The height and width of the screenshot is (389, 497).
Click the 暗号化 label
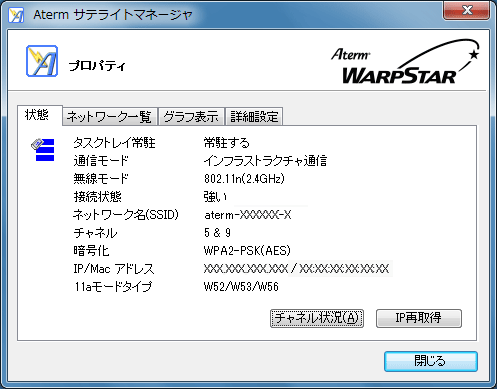[x=91, y=251]
